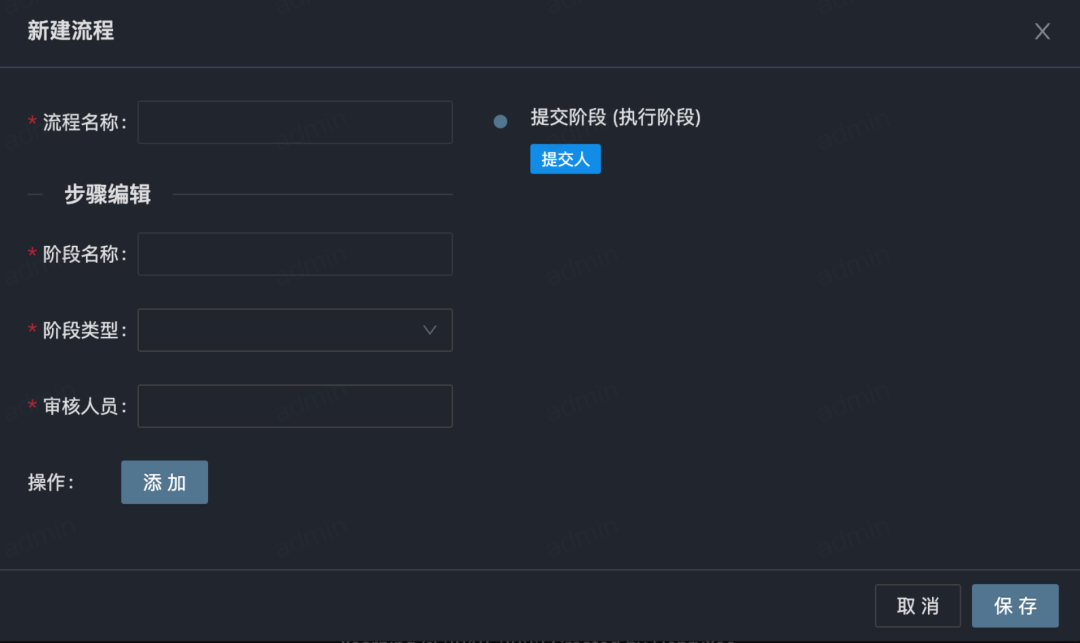Click the 提交阶段 timeline dot
This screenshot has width=1080, height=643.
pyautogui.click(x=500, y=121)
